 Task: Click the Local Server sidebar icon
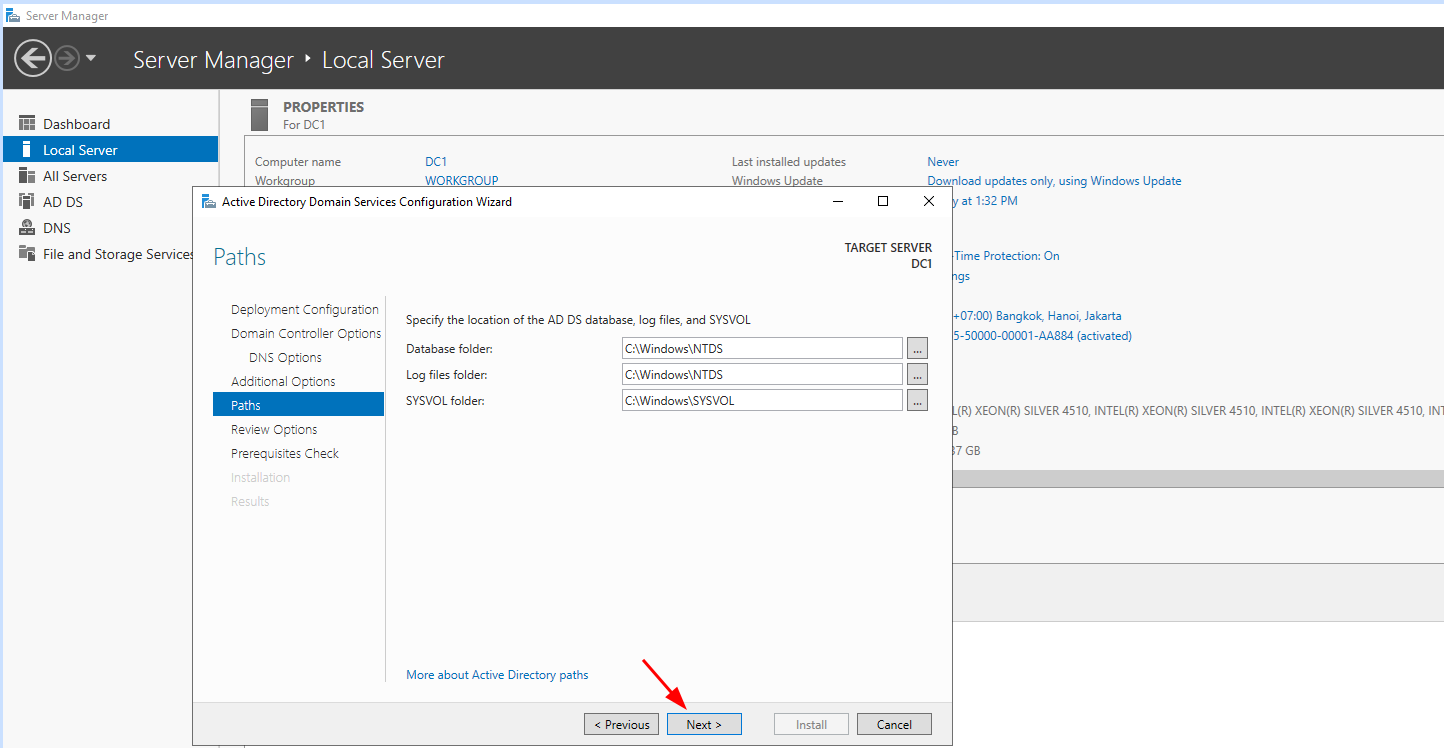(27, 150)
